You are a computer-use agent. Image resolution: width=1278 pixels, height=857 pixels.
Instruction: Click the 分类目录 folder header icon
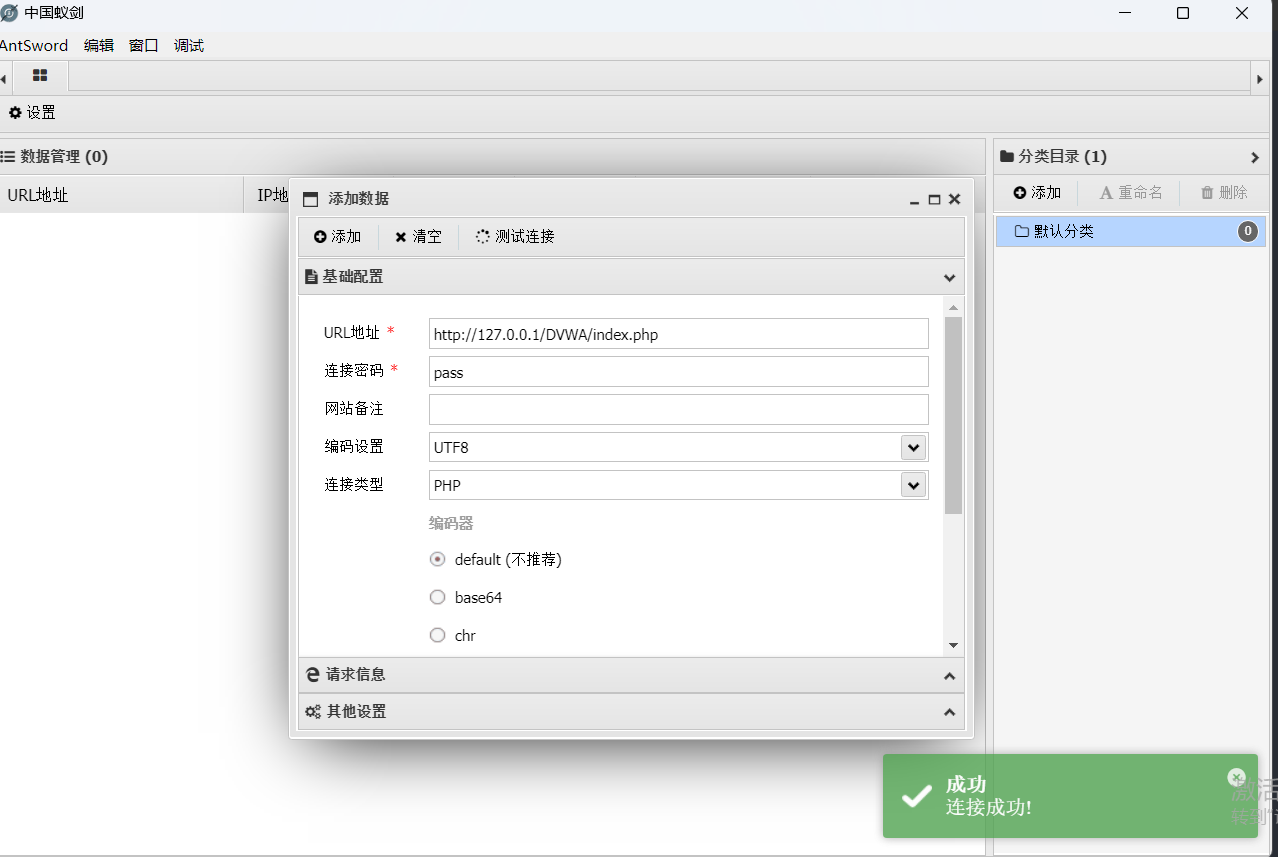click(x=1007, y=156)
